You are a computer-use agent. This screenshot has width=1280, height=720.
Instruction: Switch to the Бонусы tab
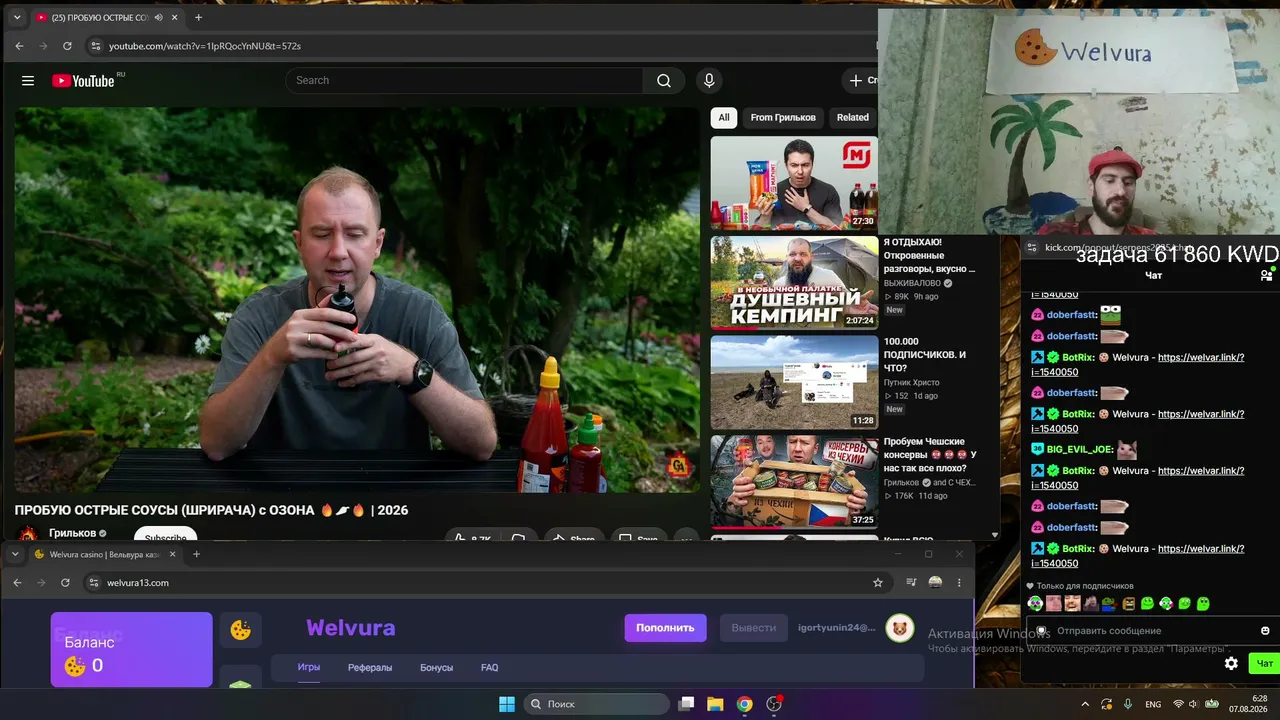(437, 668)
